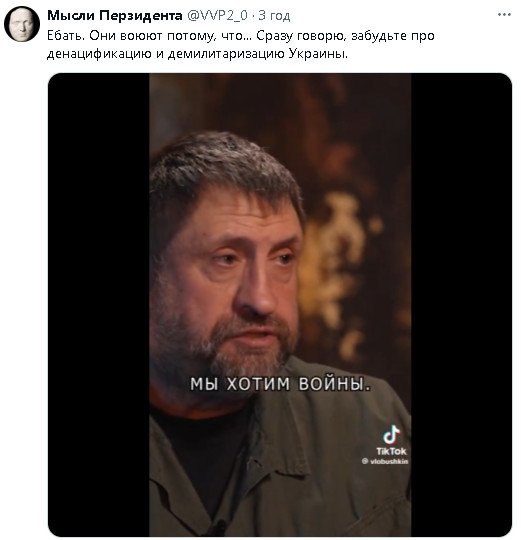The image size is (521, 540).
Task: Open the tweet via the 3 год timestamp
Action: coord(274,15)
